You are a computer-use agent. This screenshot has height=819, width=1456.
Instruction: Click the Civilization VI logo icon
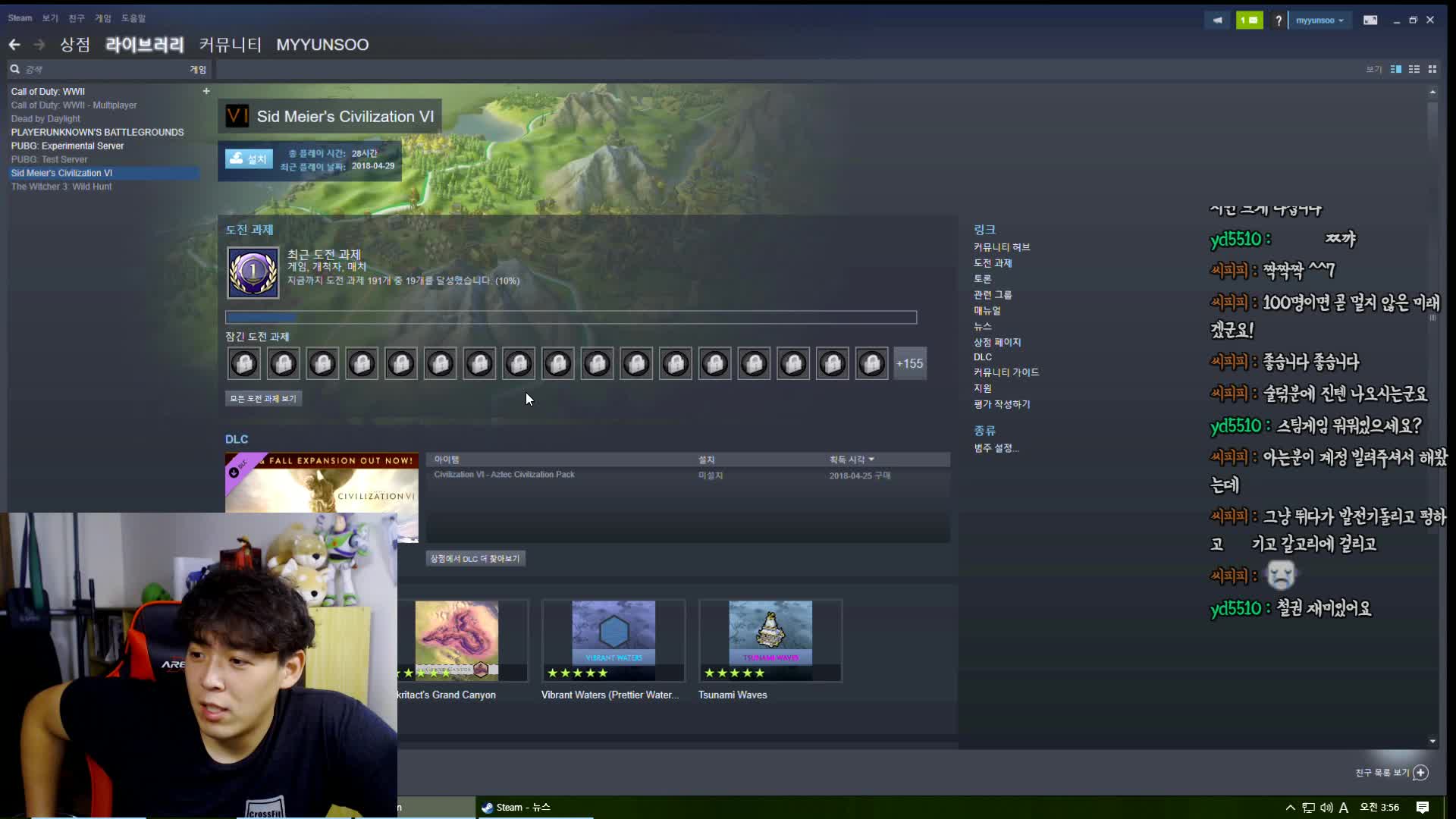coord(237,116)
